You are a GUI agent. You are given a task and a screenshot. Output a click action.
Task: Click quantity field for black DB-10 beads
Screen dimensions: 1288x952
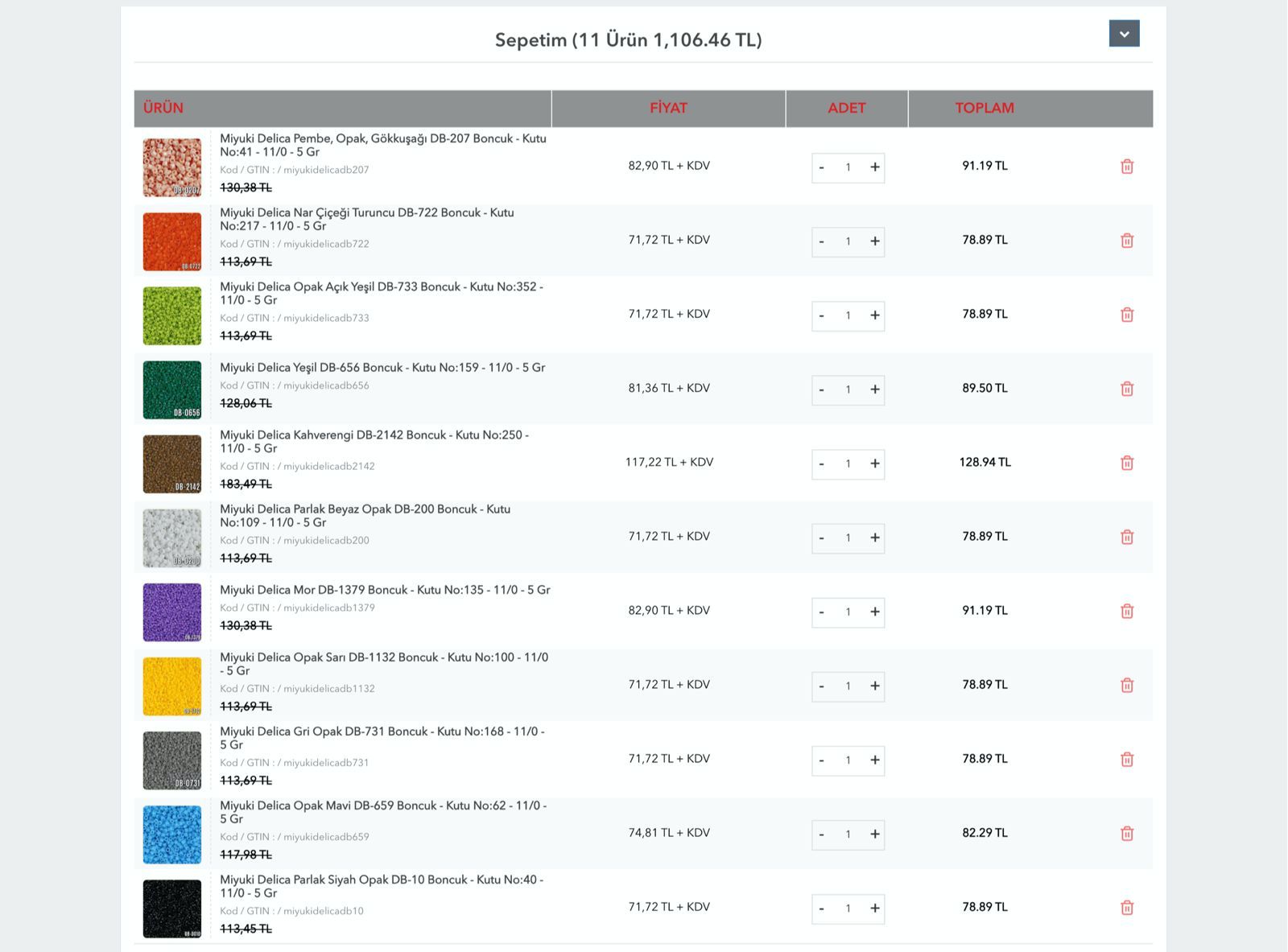point(848,909)
